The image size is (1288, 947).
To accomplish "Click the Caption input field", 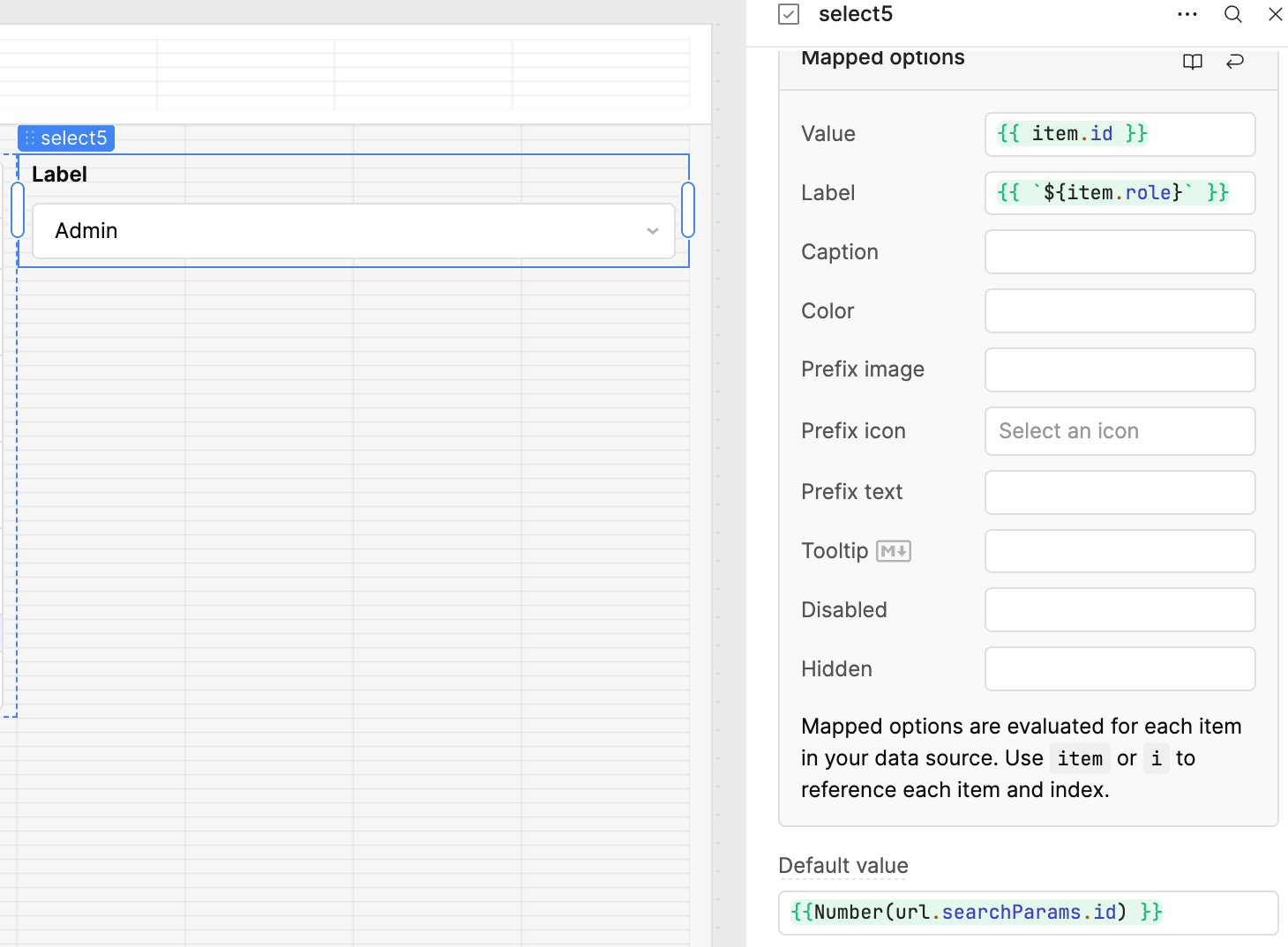I will coord(1119,252).
